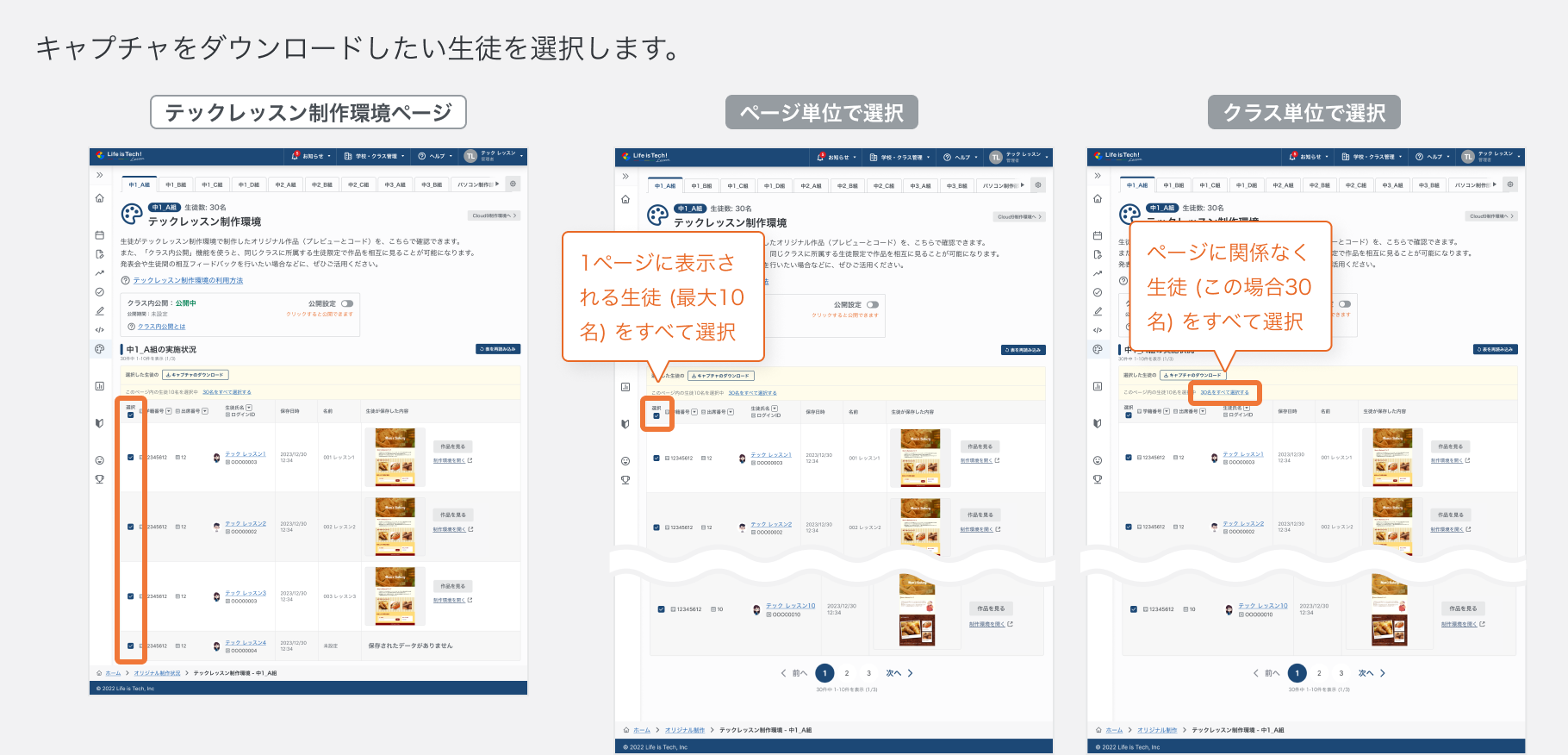Click the tab settings gear in left screenshot
The height and width of the screenshot is (755, 1568).
point(513,184)
